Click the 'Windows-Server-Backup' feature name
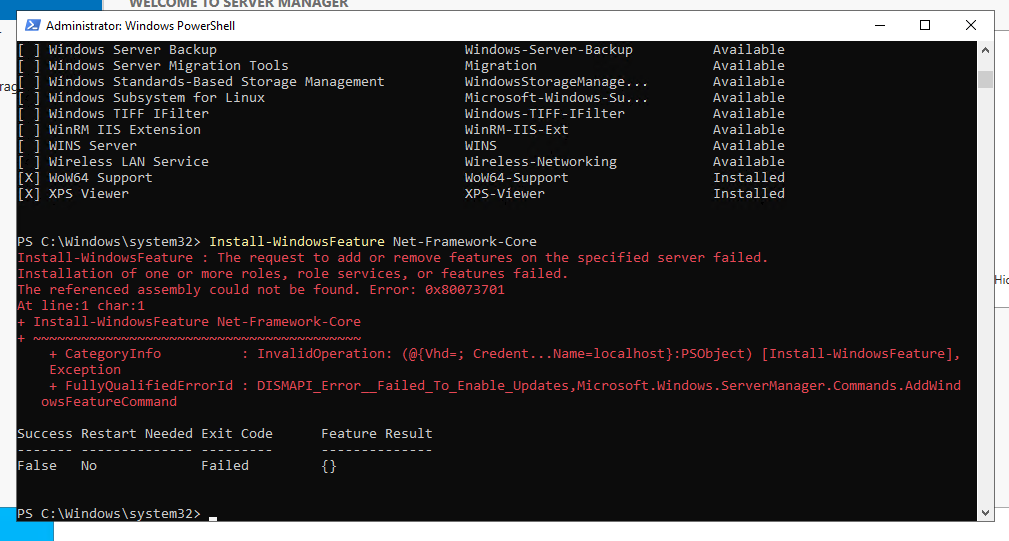1009x541 pixels. coord(549,50)
